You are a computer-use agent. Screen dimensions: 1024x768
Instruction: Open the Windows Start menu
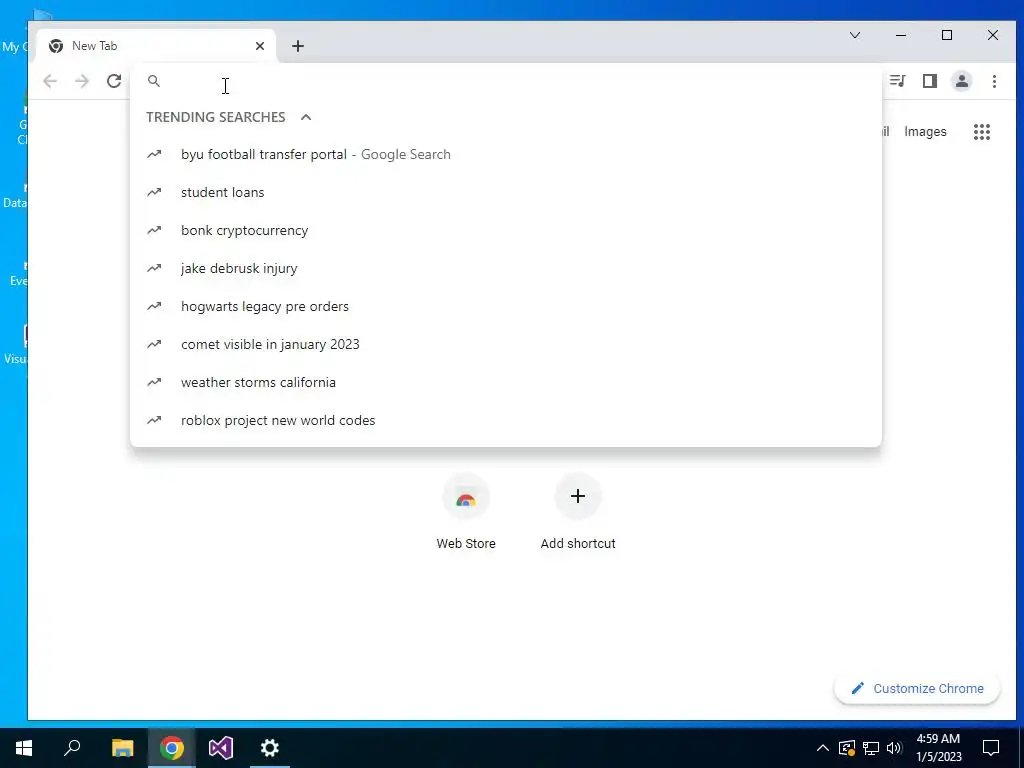pyautogui.click(x=24, y=748)
